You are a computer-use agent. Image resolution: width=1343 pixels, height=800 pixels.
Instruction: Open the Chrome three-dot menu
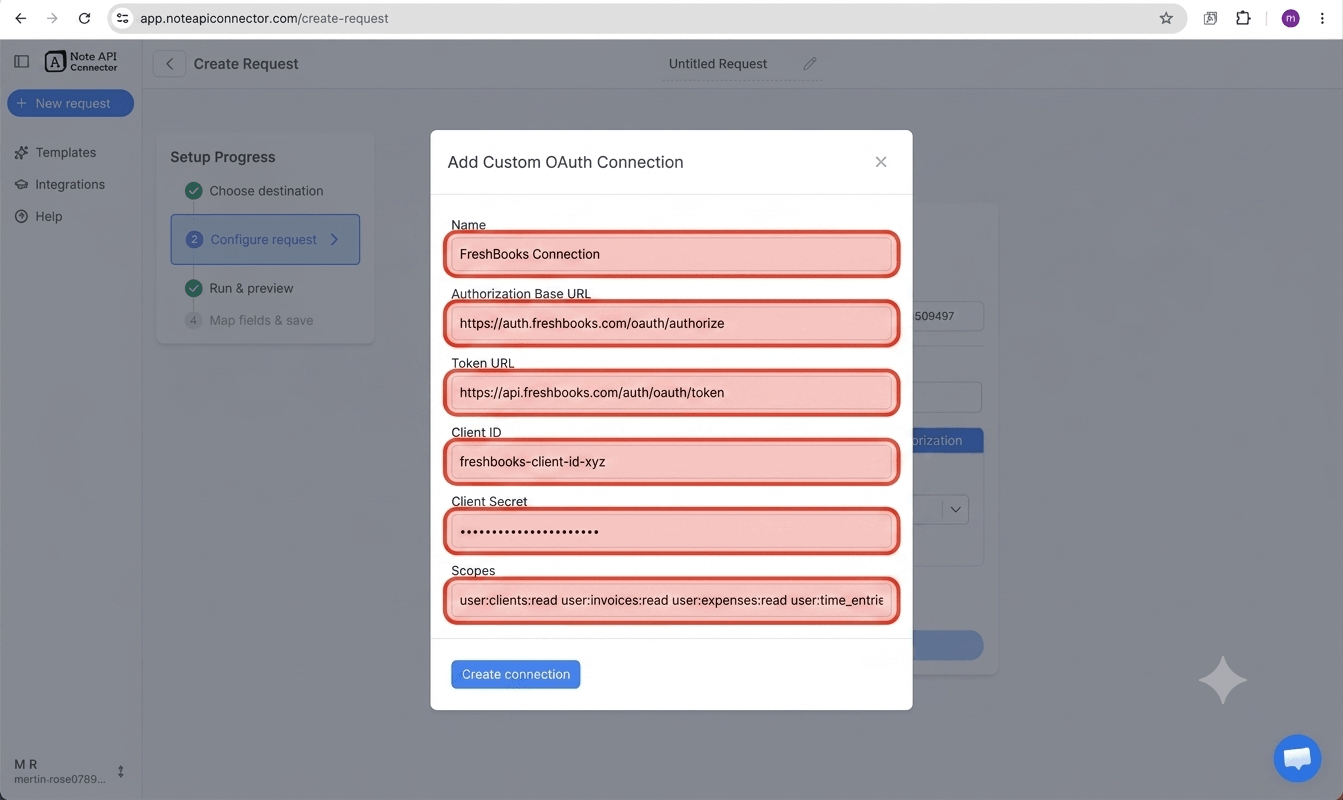click(1322, 18)
